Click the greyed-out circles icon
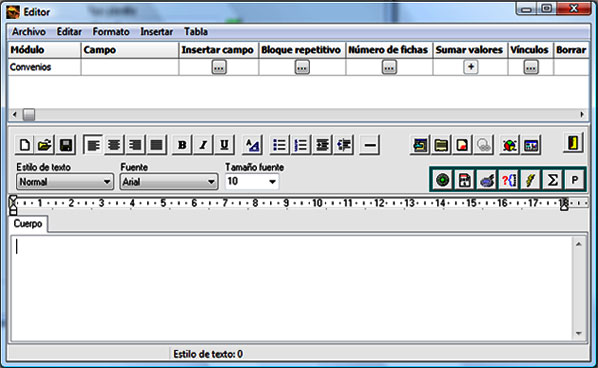 (x=484, y=145)
